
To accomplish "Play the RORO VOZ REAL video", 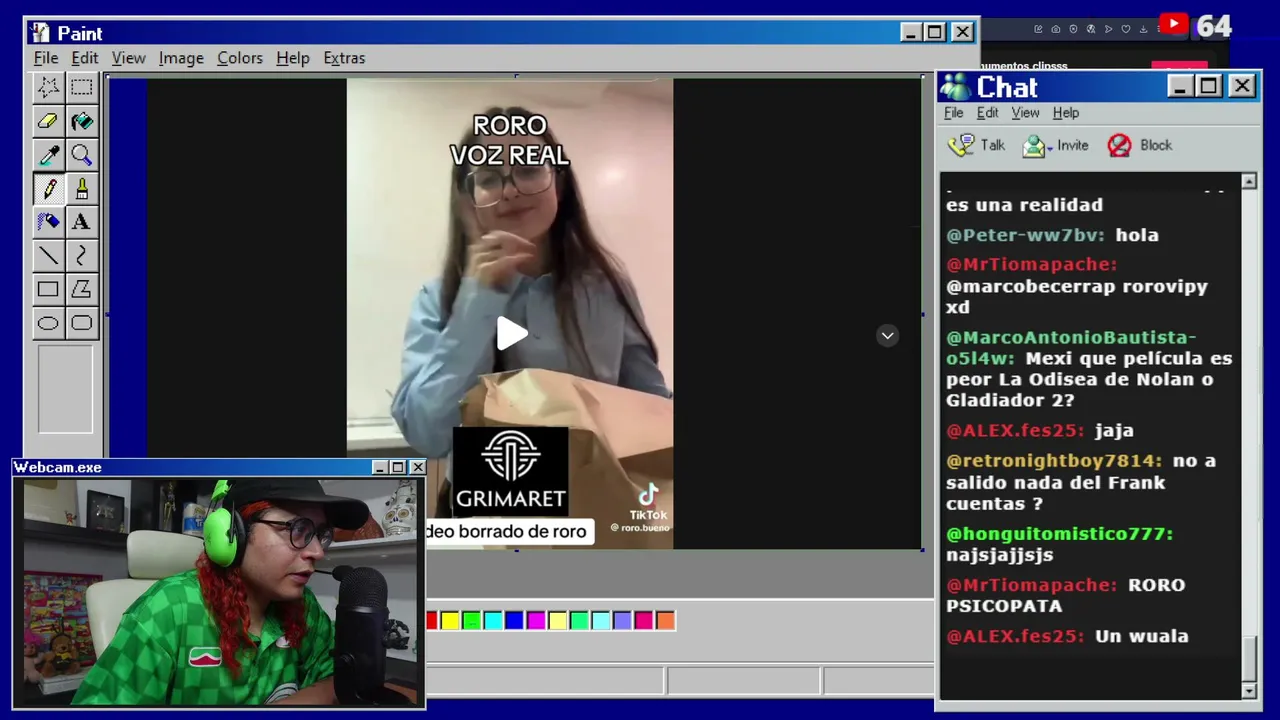I will 511,334.
